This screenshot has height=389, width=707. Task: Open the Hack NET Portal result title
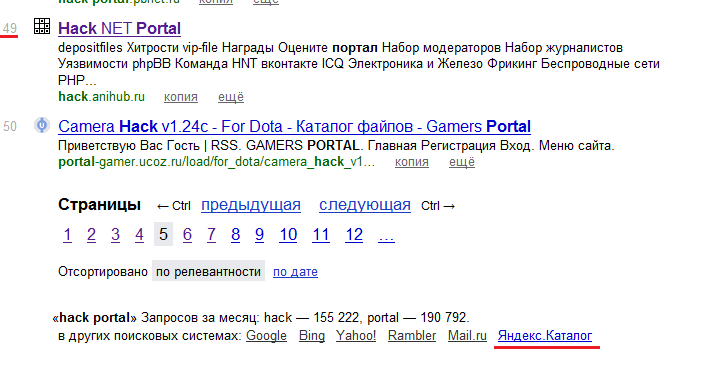tap(119, 28)
